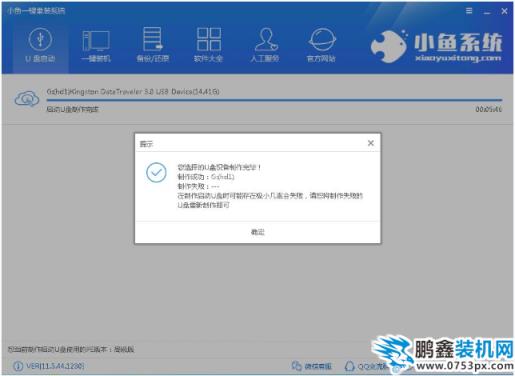Open the 一键装机 tab
Image resolution: width=515 pixels, height=376 pixels.
pyautogui.click(x=96, y=46)
